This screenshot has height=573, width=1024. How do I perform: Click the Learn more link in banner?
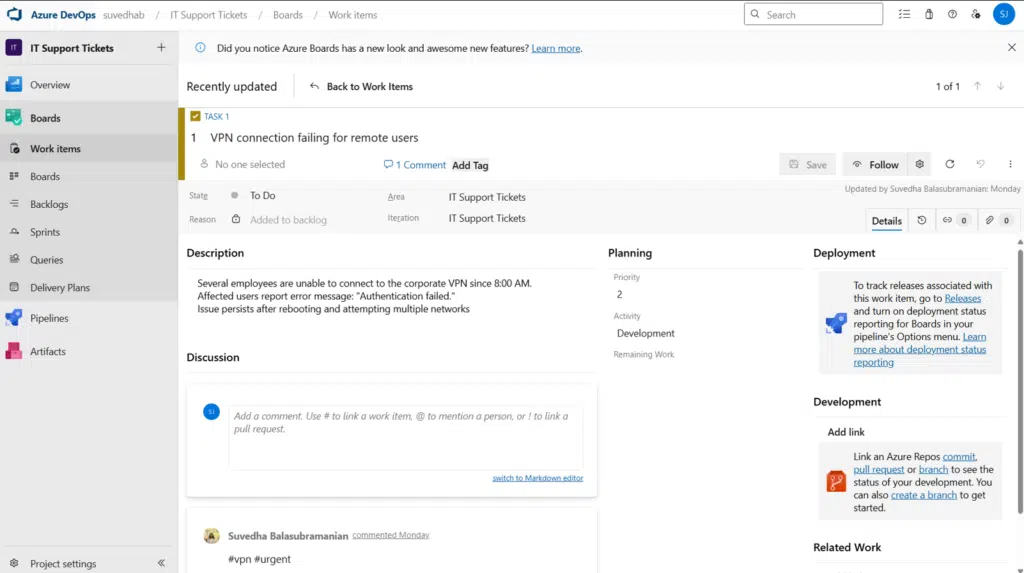point(556,48)
